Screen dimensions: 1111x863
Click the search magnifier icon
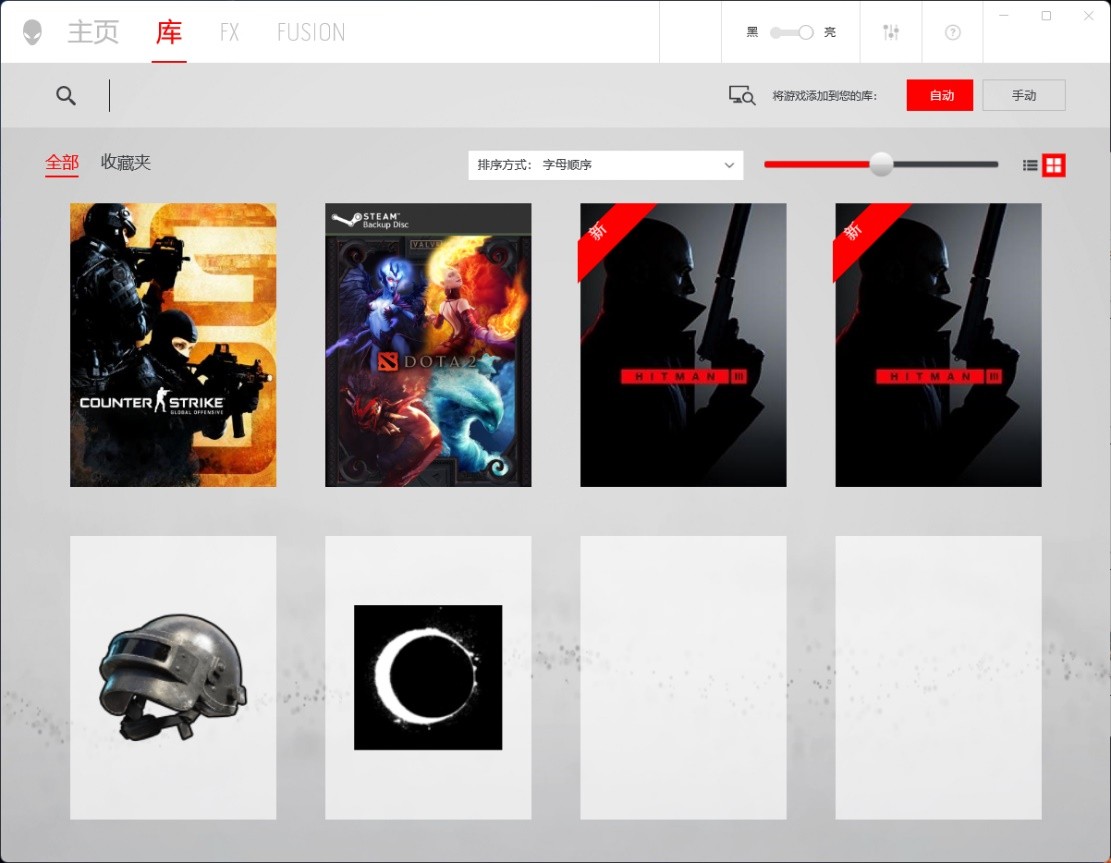click(66, 96)
